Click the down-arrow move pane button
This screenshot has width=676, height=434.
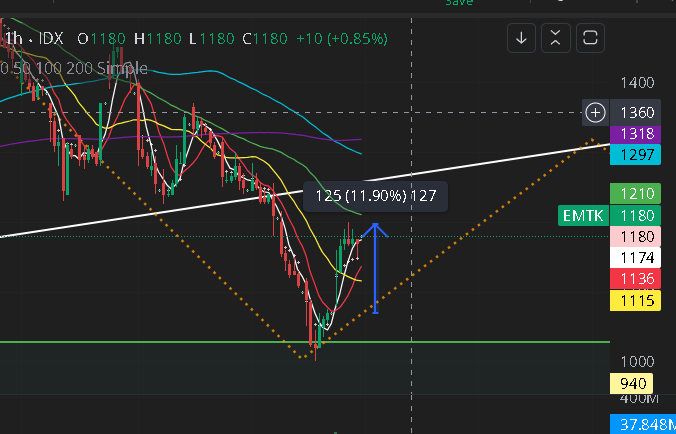tap(521, 38)
